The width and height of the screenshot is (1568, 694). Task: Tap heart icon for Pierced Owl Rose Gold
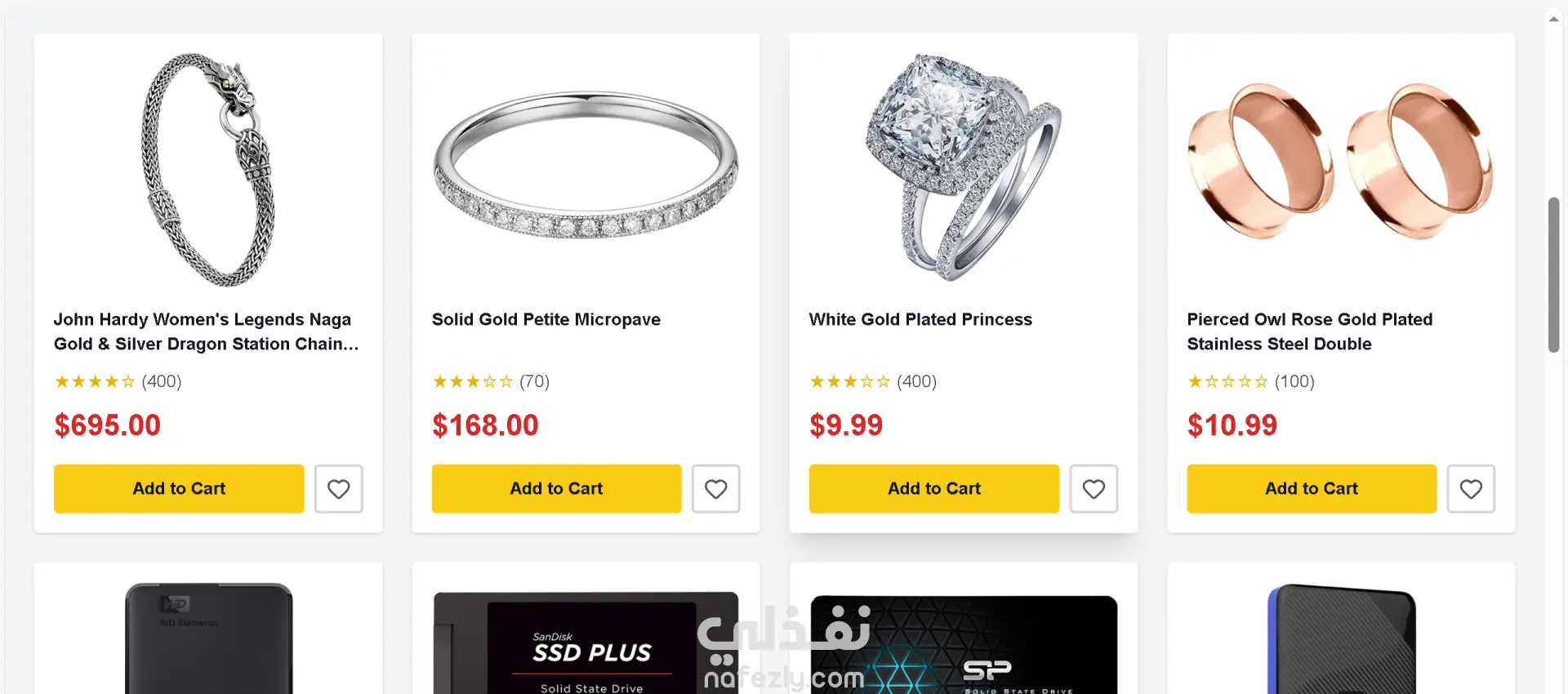[1471, 488]
